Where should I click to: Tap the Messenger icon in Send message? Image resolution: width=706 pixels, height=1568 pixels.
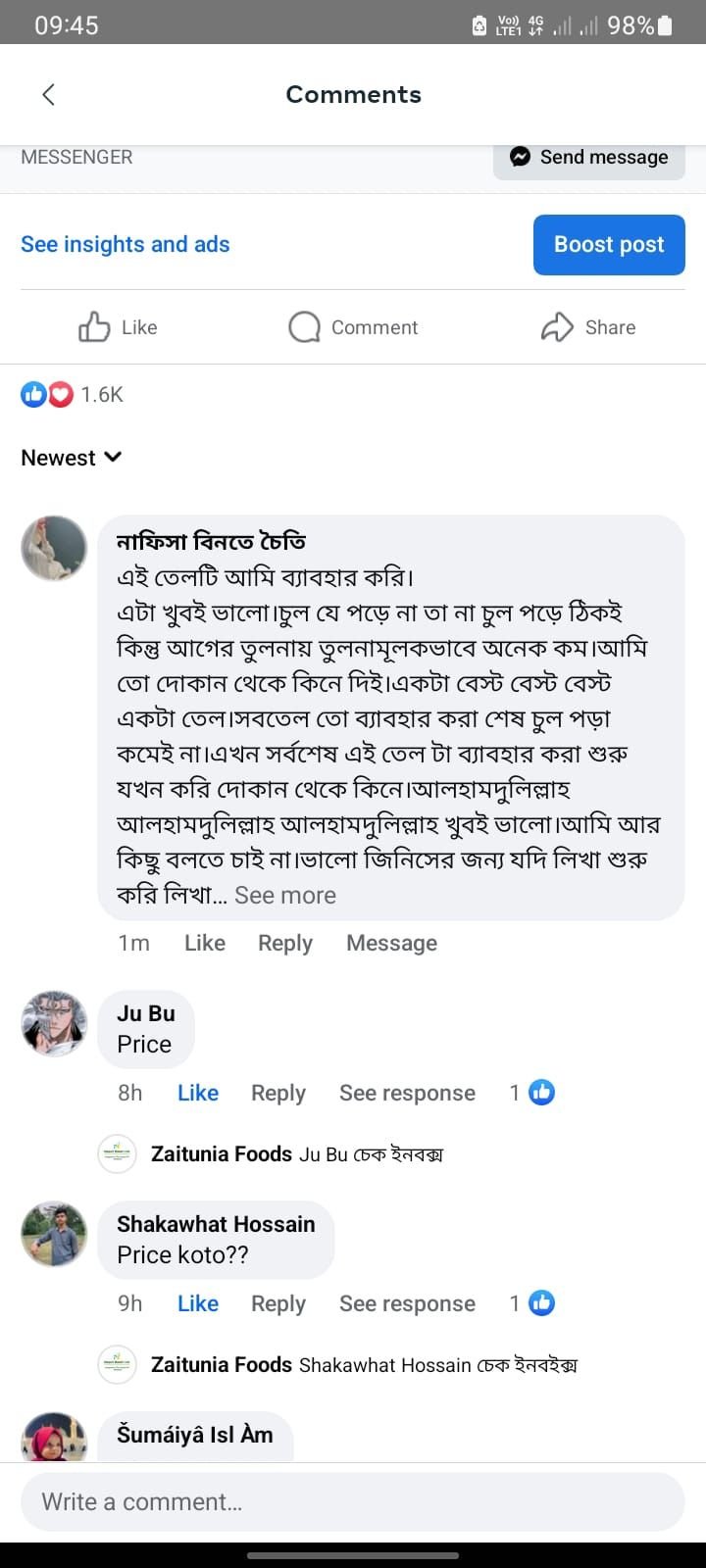(x=521, y=157)
